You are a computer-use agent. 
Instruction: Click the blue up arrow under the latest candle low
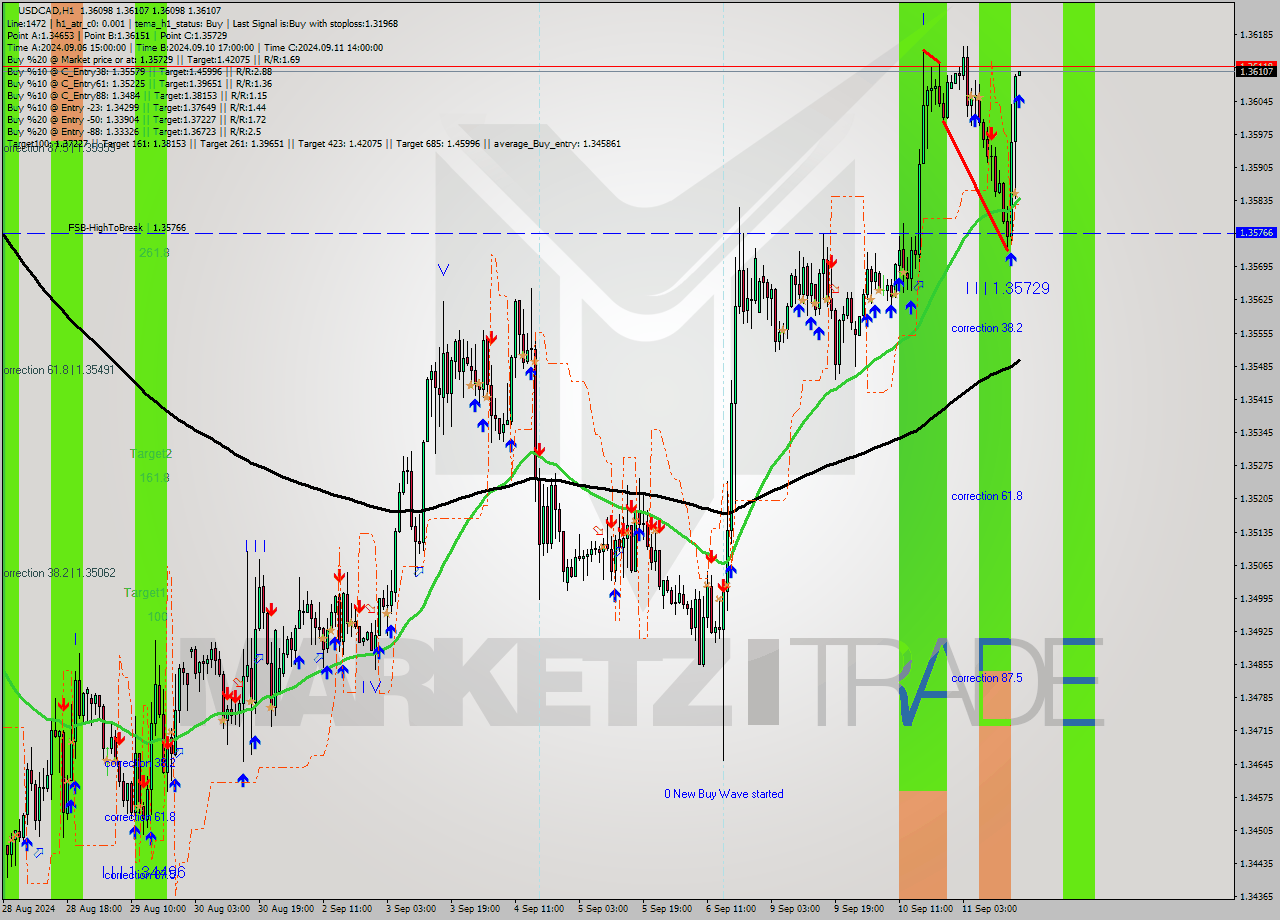[x=1011, y=259]
